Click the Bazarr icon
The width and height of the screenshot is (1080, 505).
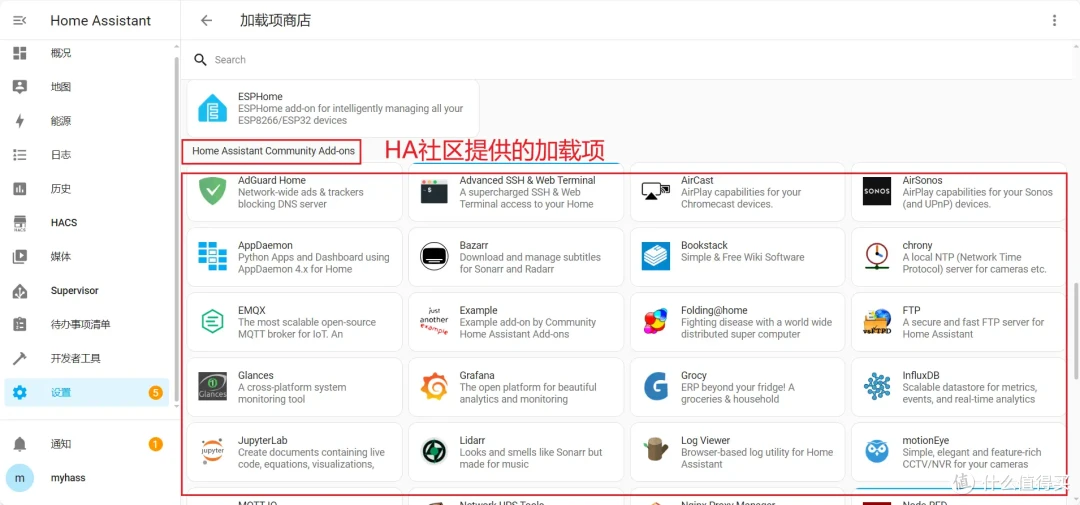click(x=434, y=256)
